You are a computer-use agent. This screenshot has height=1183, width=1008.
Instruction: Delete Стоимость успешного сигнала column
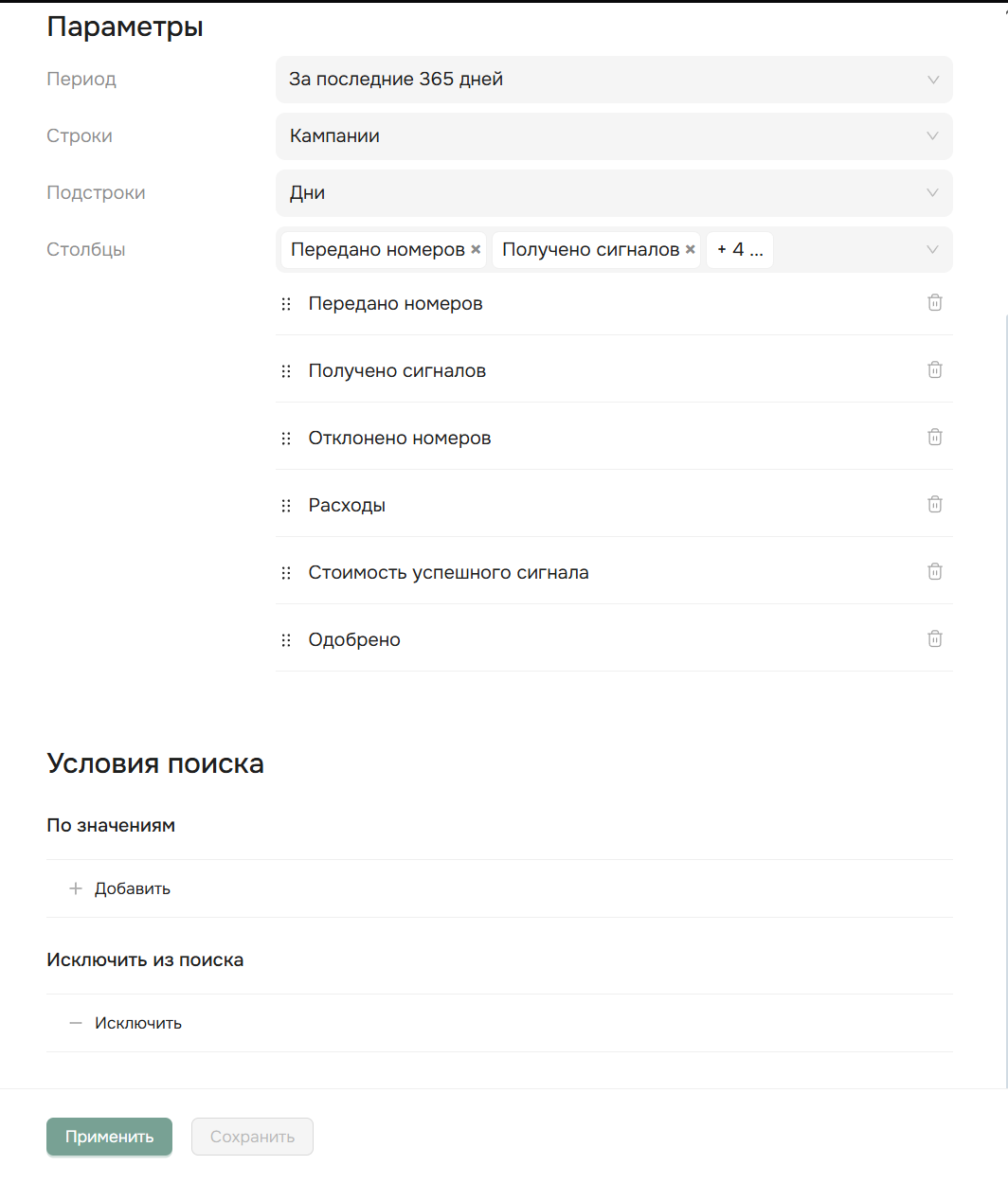coord(934,572)
